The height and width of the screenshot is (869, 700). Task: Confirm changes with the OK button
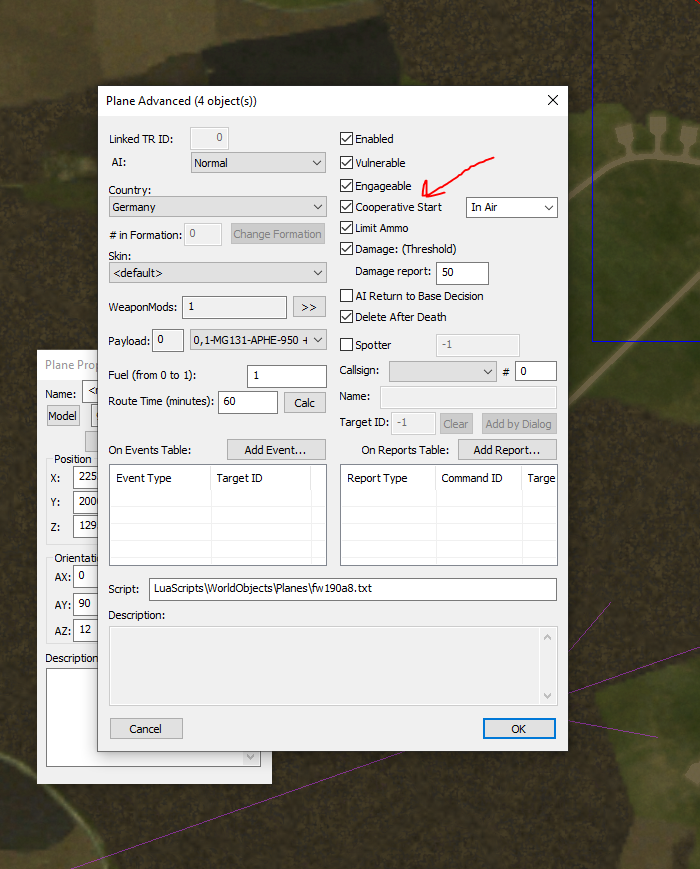point(519,729)
